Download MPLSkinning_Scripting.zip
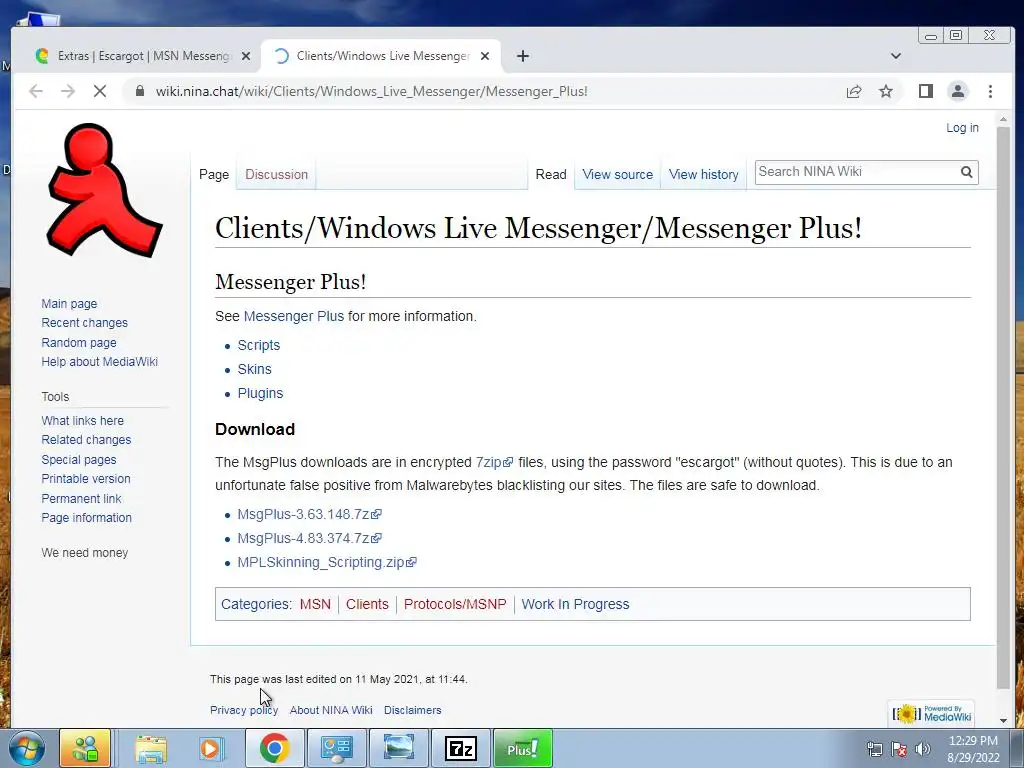 coord(327,562)
